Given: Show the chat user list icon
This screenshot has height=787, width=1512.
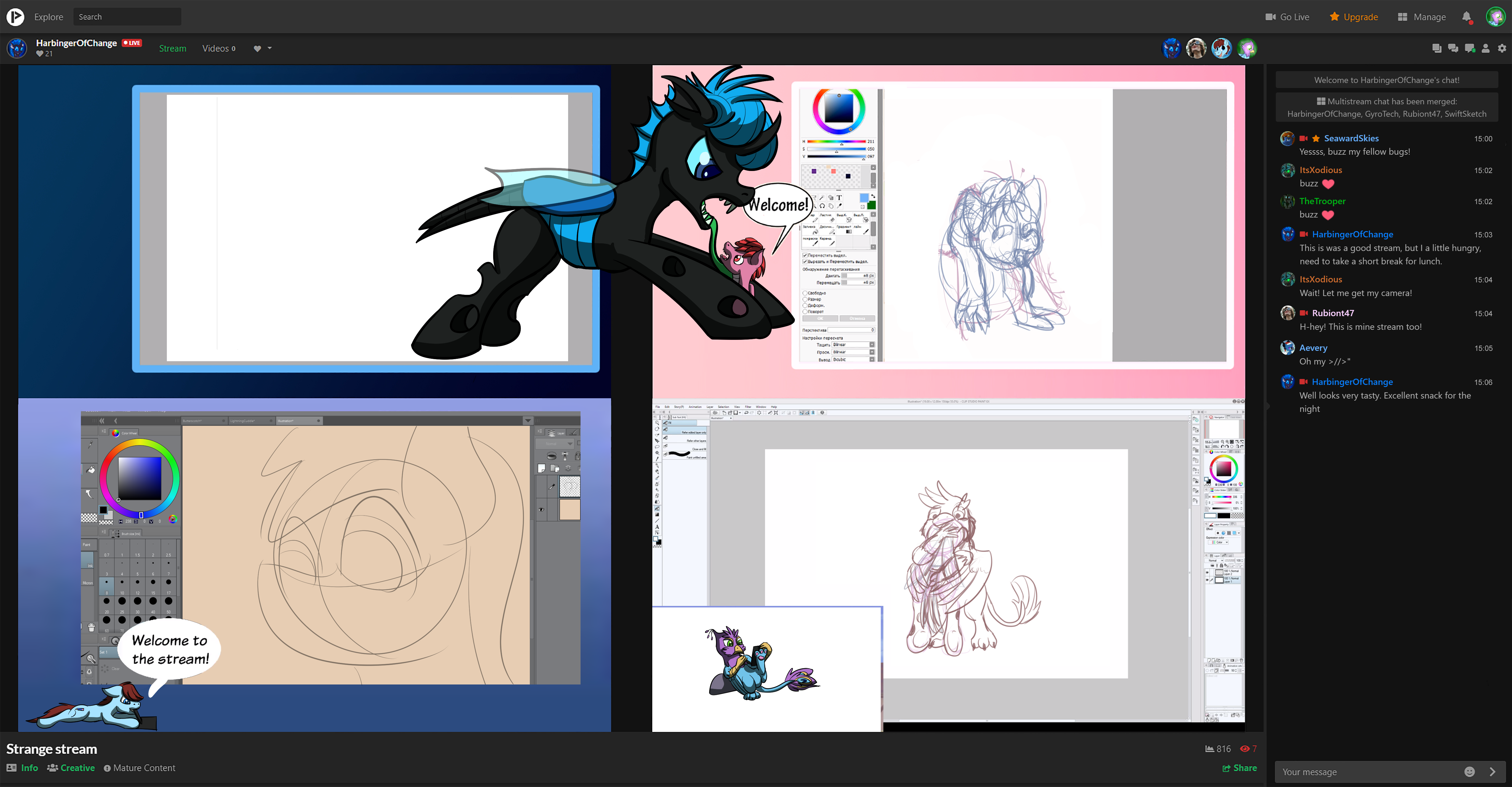Looking at the screenshot, I should pos(1486,49).
